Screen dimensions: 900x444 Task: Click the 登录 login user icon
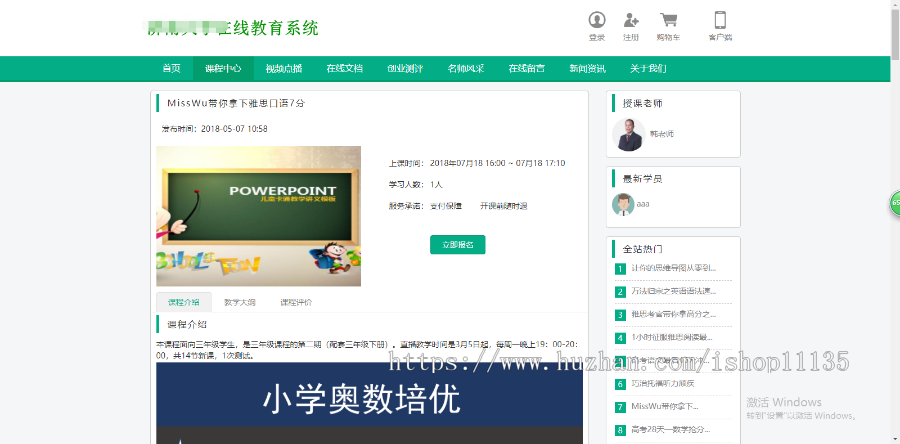597,21
